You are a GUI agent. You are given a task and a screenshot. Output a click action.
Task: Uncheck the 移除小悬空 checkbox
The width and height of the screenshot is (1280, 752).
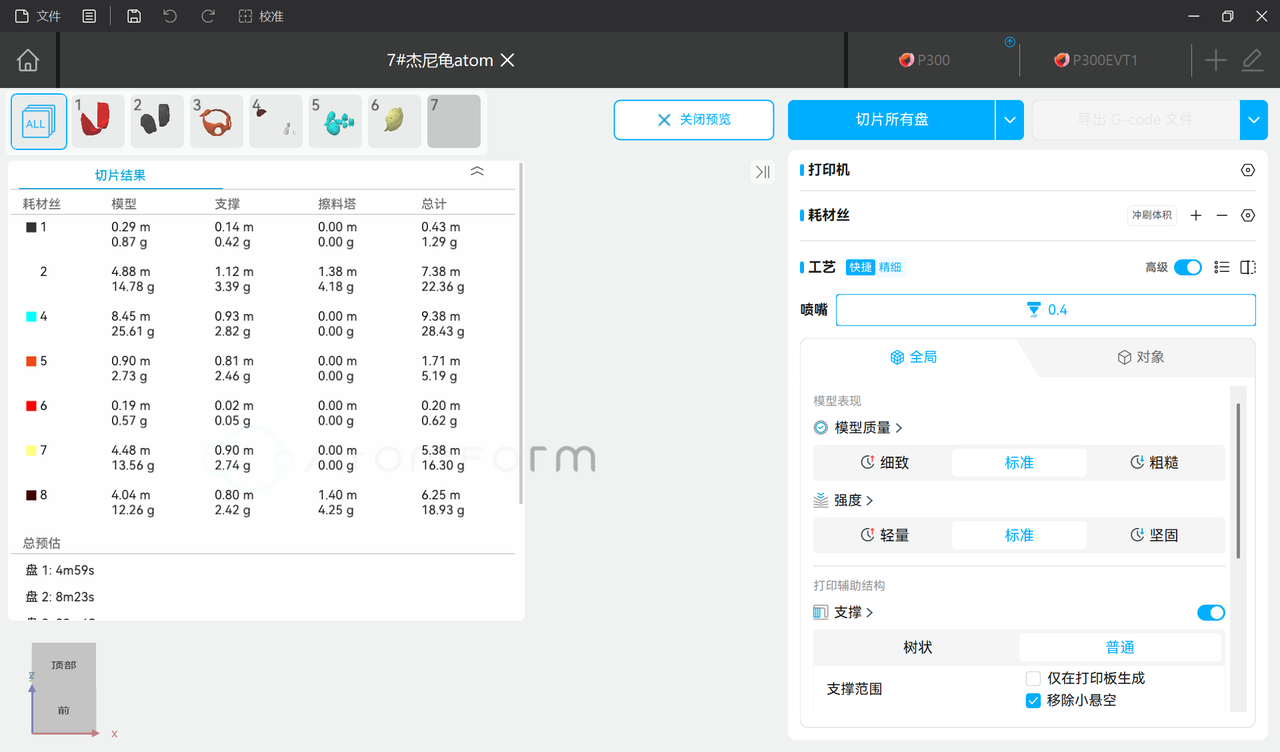[x=1034, y=700]
